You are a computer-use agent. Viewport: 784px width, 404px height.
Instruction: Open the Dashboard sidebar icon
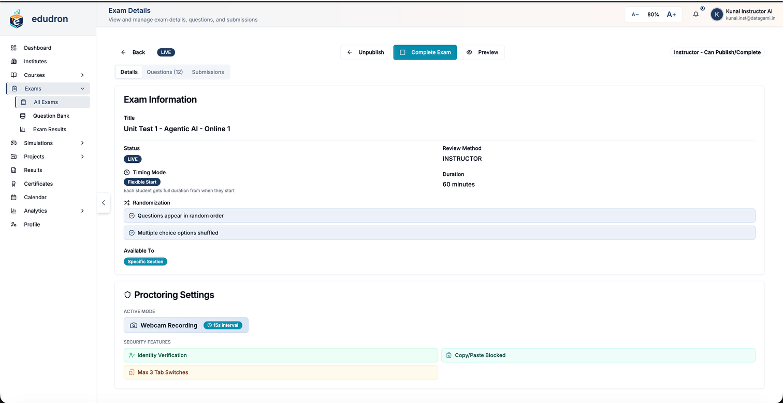click(x=14, y=48)
